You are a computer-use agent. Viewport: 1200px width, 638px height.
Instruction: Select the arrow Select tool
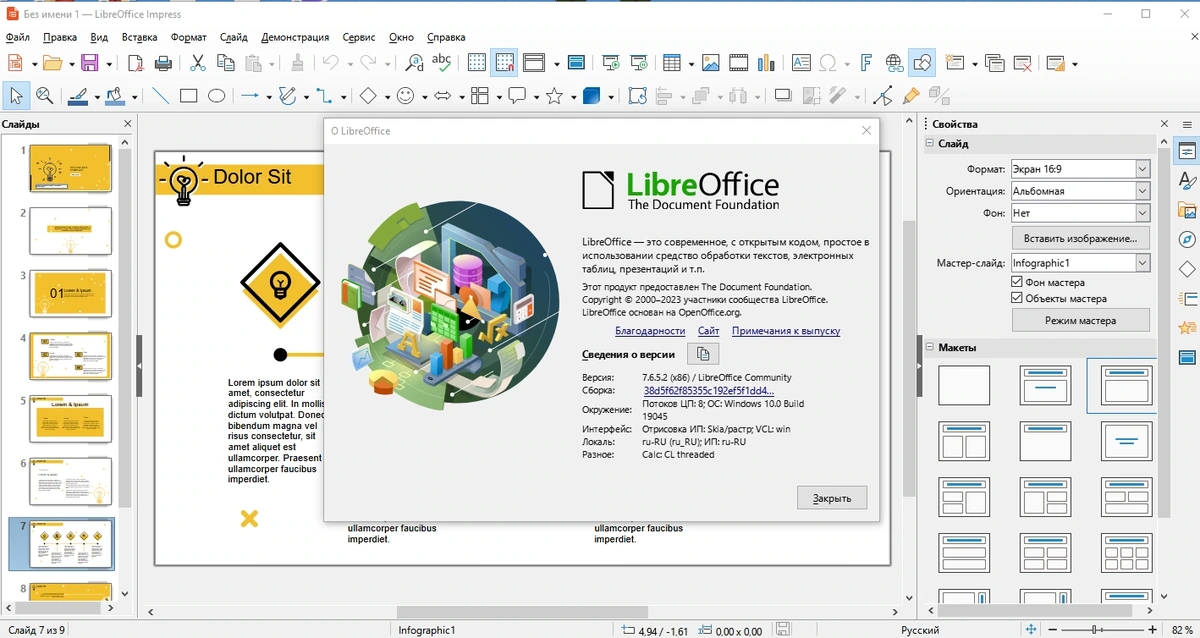tap(16, 96)
